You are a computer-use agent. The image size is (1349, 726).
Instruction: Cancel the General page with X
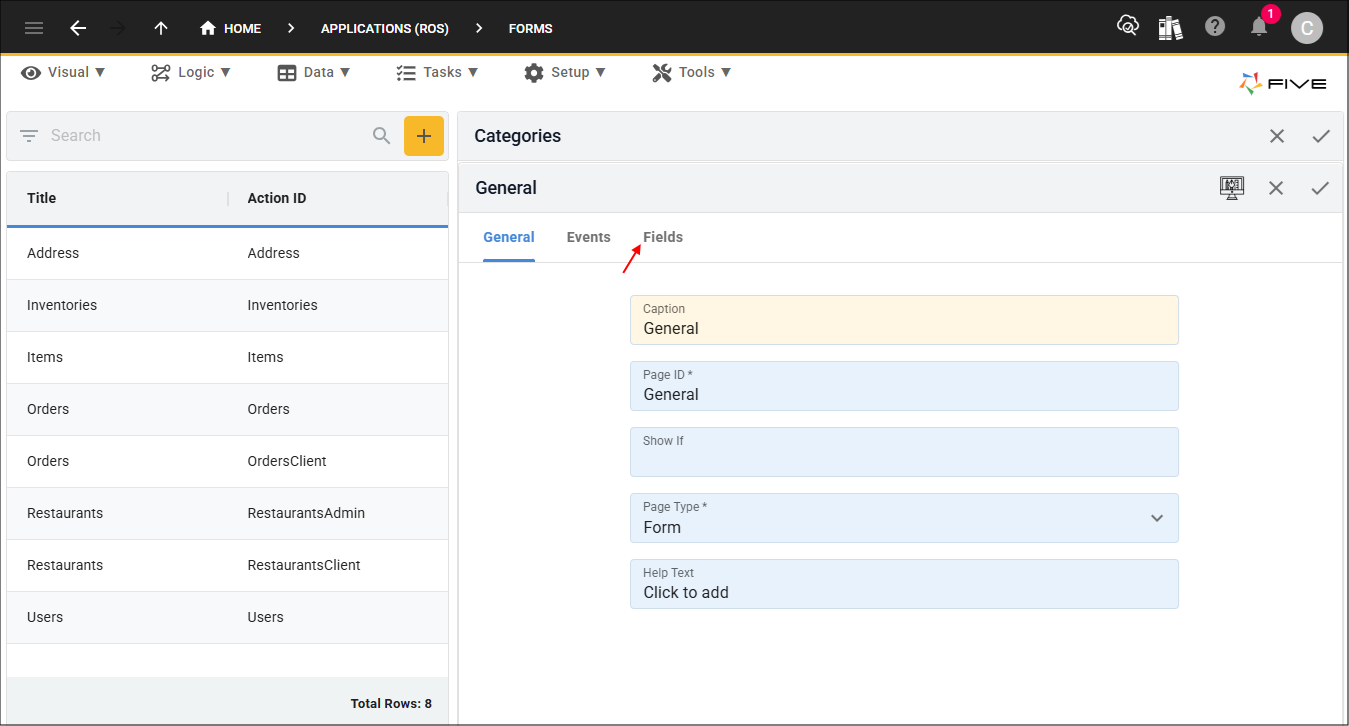pyautogui.click(x=1276, y=188)
